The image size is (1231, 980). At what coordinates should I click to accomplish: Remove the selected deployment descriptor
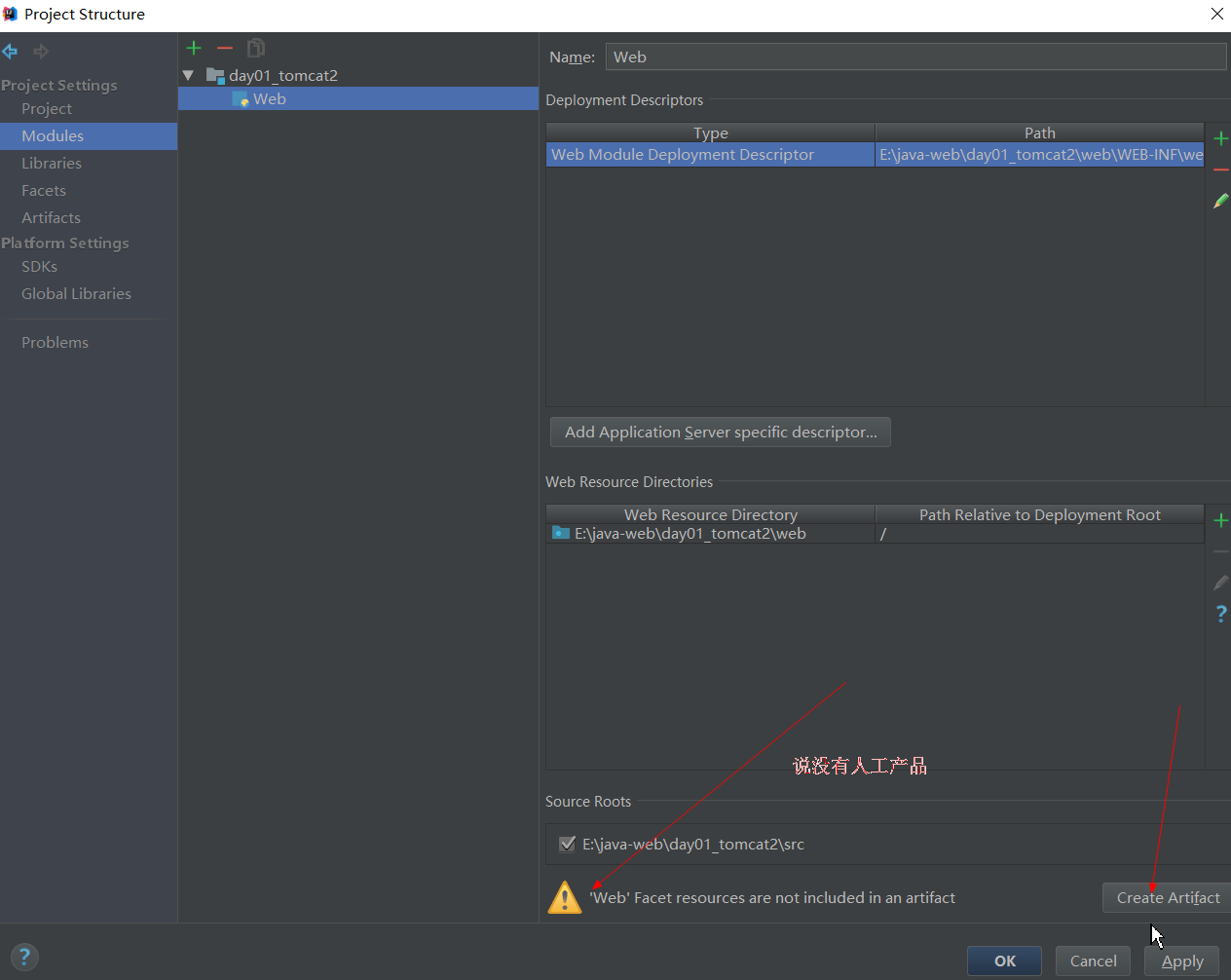tap(1220, 170)
